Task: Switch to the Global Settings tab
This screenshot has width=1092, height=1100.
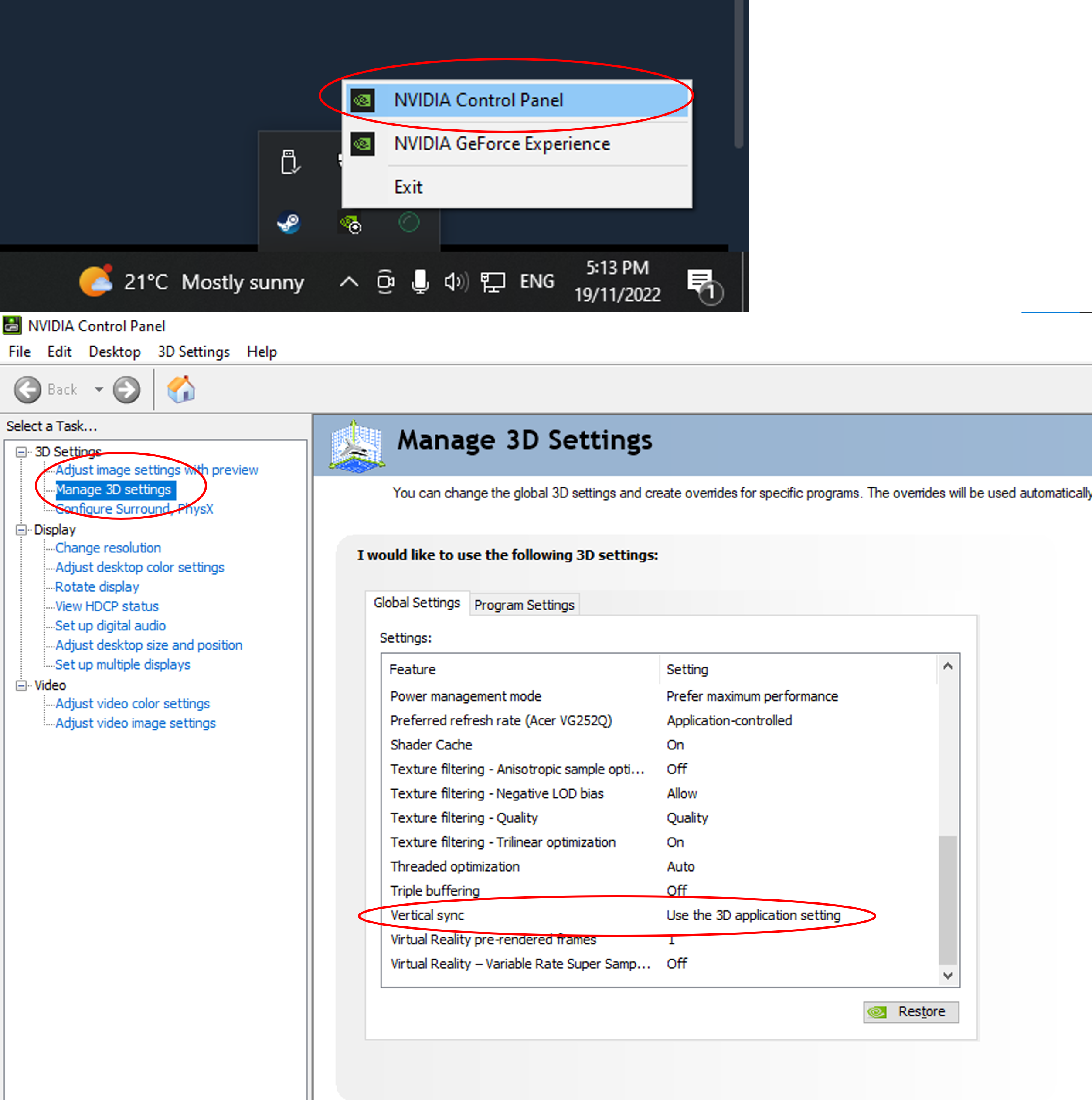Action: (x=417, y=603)
